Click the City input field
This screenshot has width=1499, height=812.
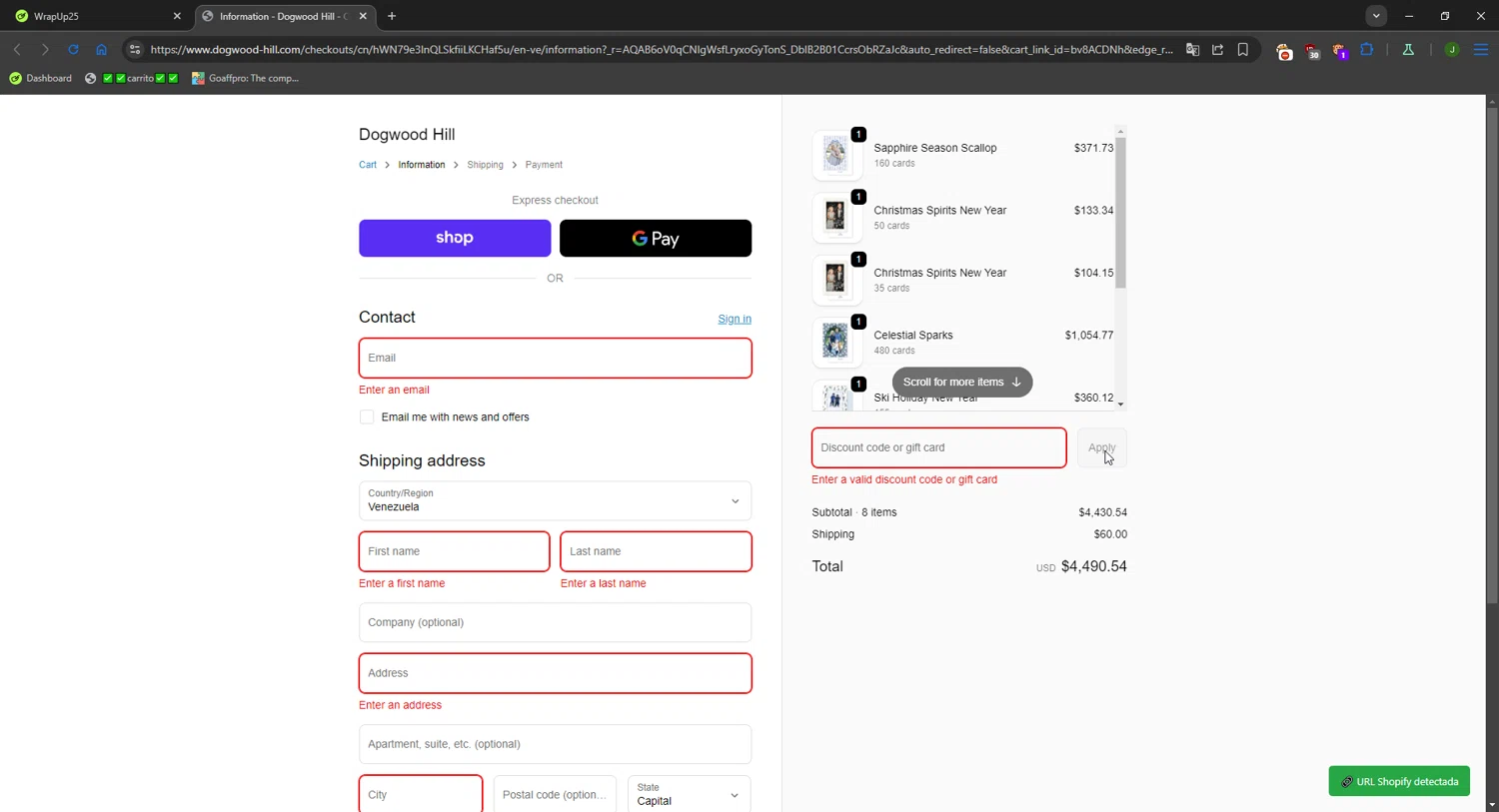tap(421, 795)
